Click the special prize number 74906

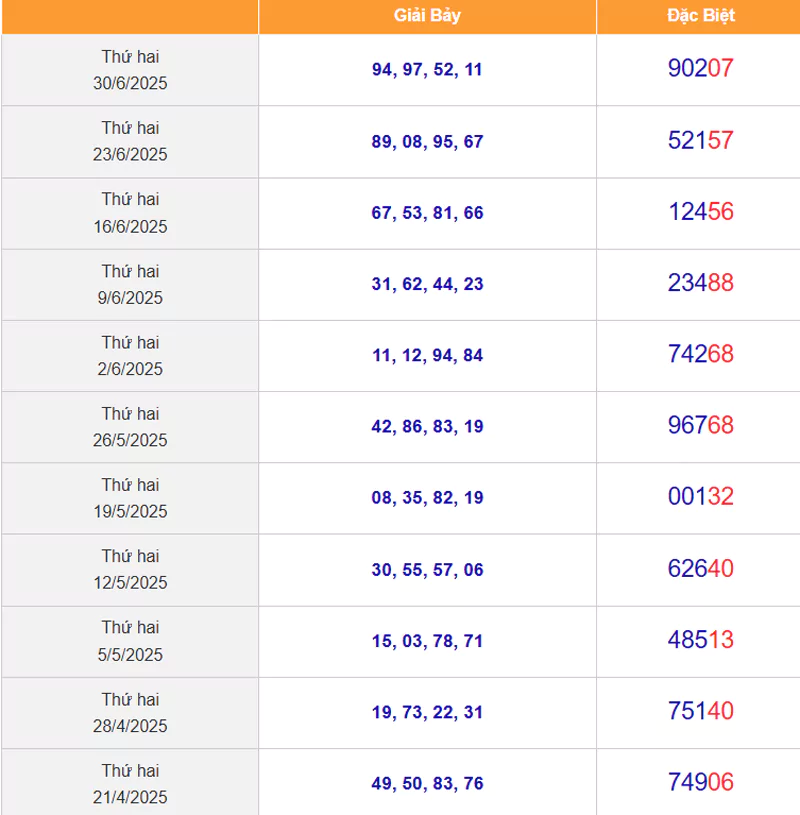click(700, 782)
